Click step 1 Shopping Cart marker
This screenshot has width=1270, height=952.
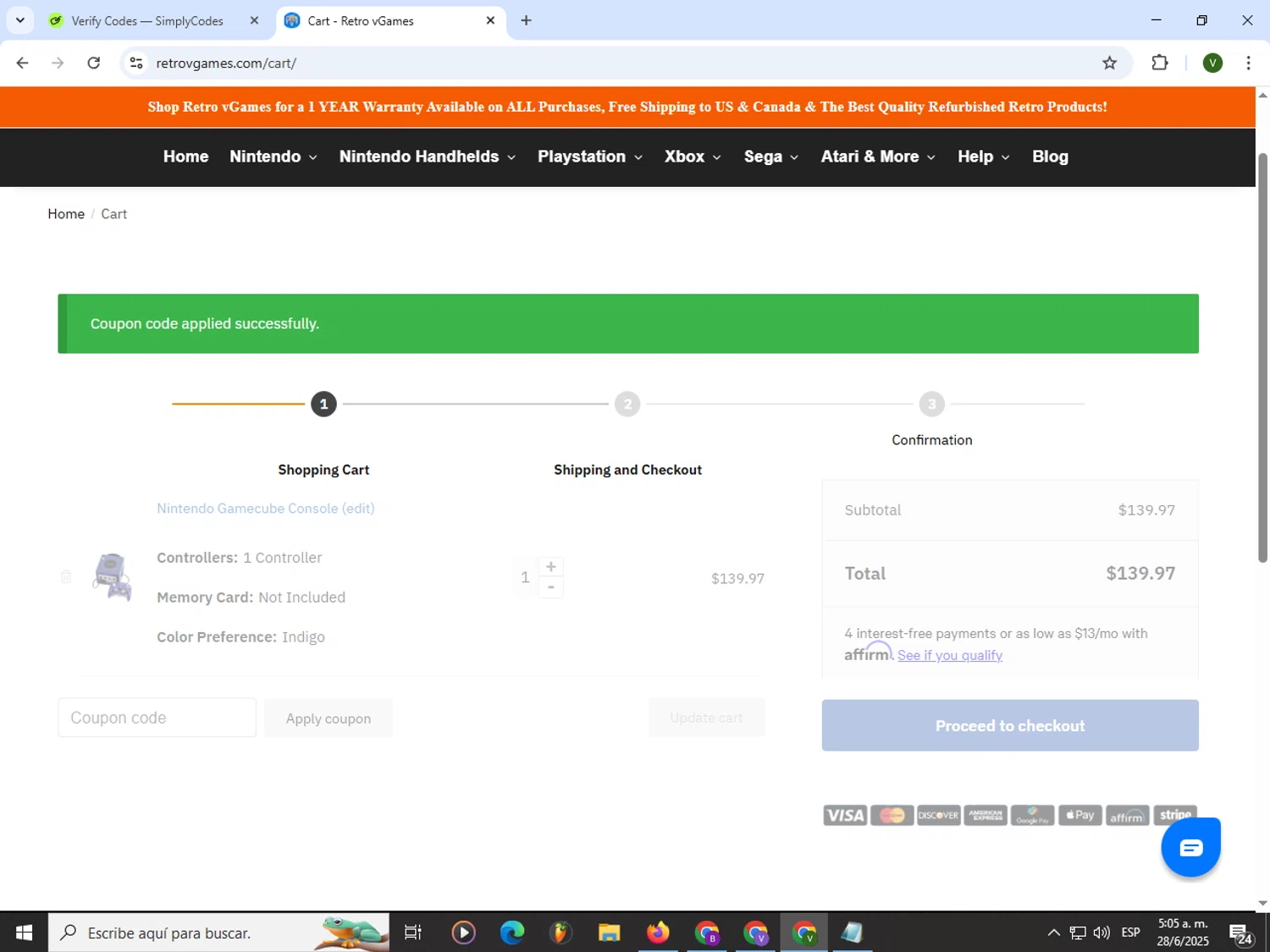coord(323,404)
